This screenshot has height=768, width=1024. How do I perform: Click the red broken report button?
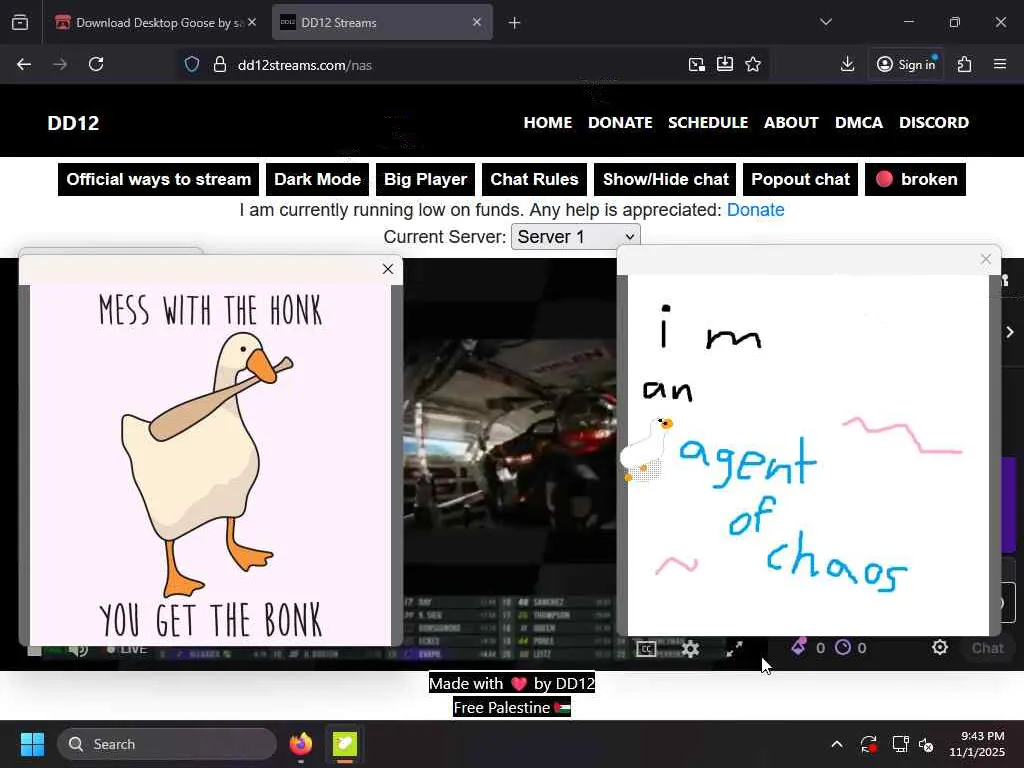click(x=915, y=179)
